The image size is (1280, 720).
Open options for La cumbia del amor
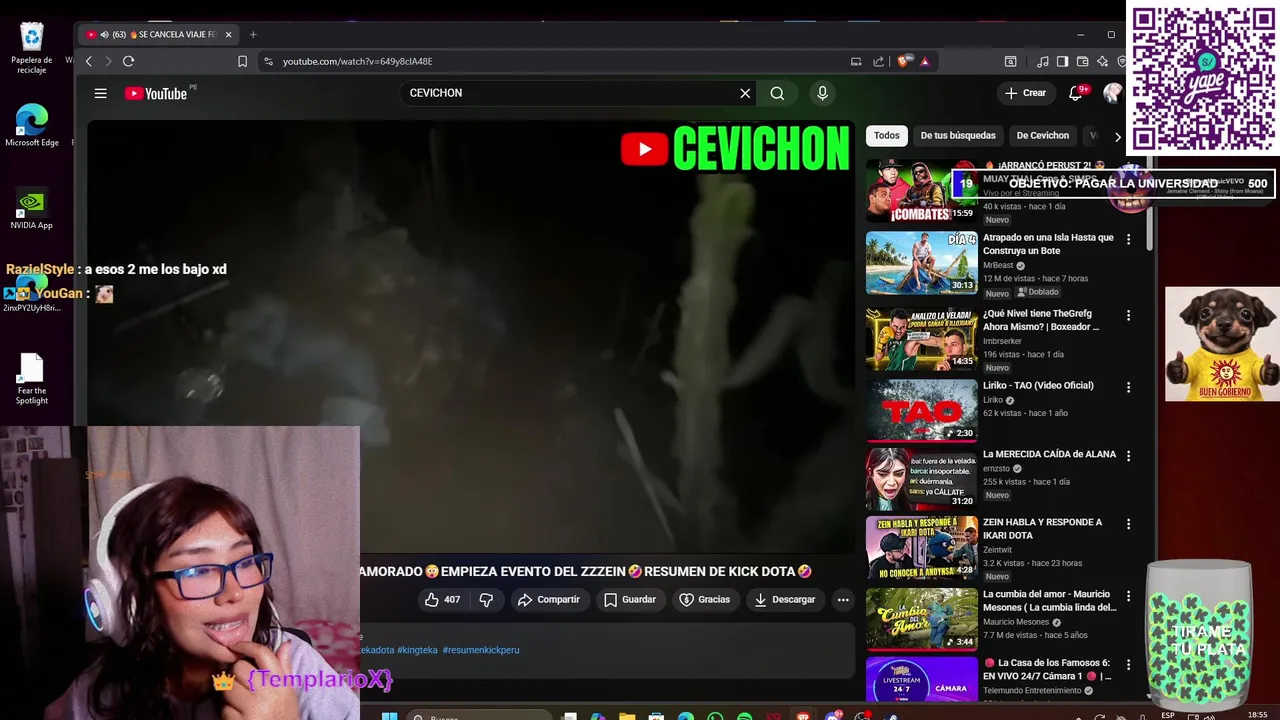point(1128,596)
